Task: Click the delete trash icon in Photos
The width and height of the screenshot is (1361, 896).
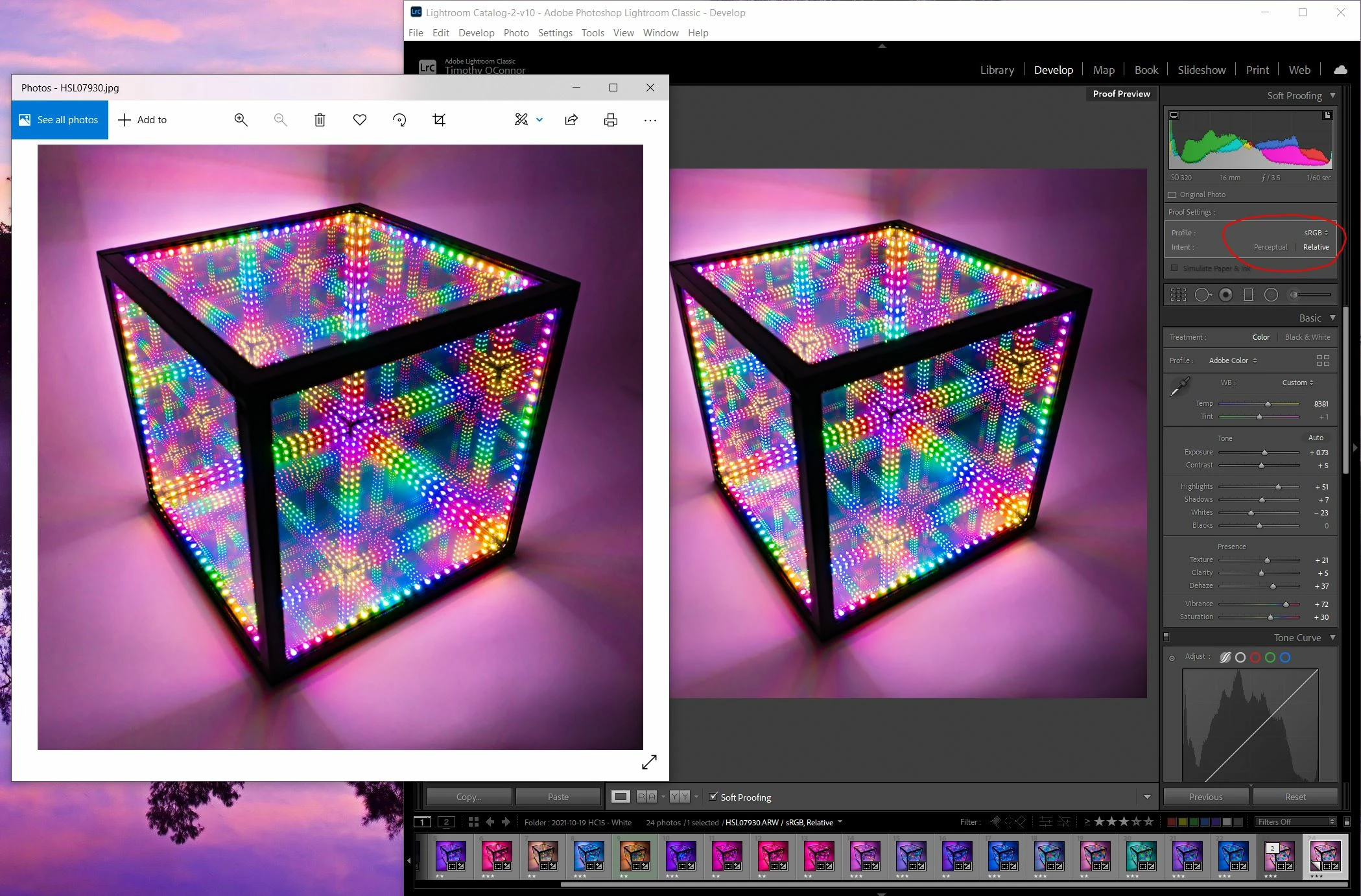Action: point(320,120)
